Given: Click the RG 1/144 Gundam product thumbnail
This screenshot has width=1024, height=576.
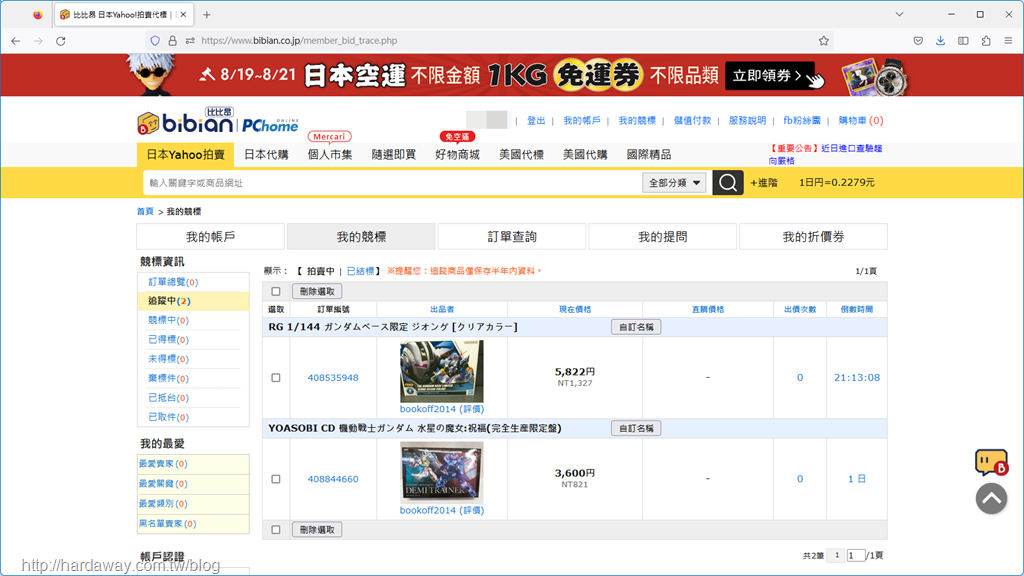Looking at the screenshot, I should 442,371.
